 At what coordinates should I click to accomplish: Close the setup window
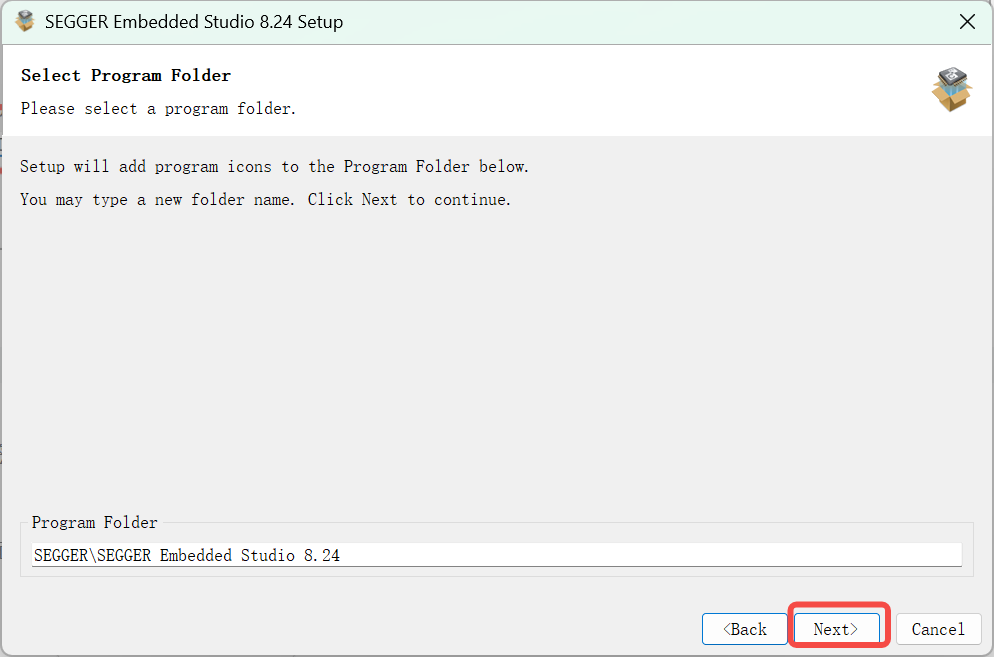click(x=966, y=20)
